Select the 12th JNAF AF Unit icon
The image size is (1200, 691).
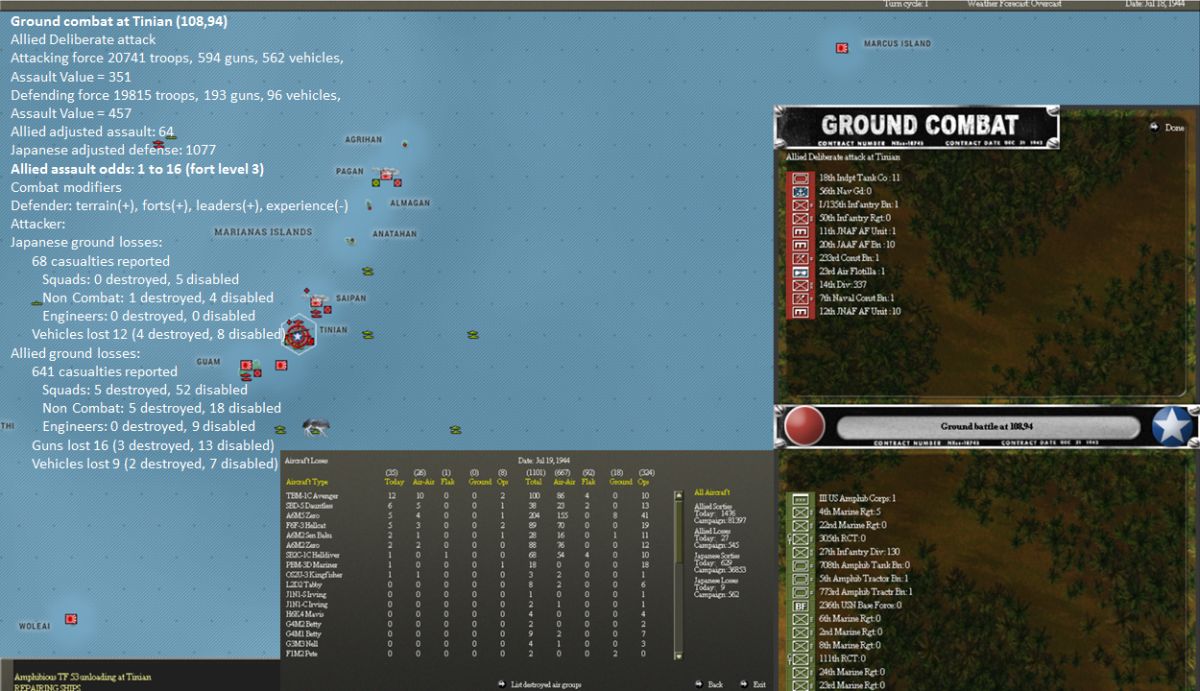pos(800,312)
